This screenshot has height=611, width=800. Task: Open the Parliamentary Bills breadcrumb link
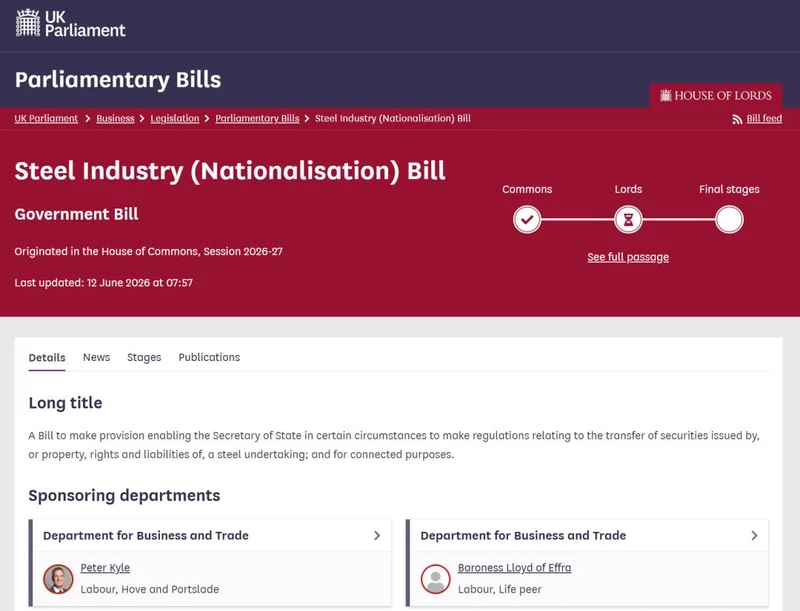point(257,118)
